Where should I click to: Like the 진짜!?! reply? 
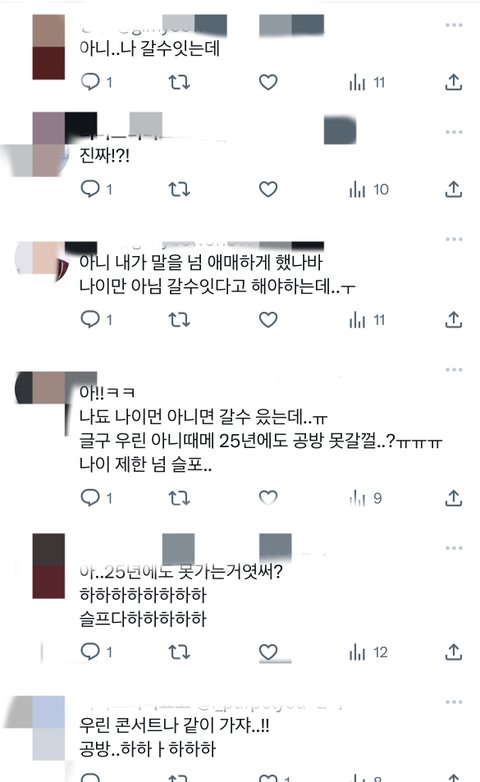[x=268, y=190]
